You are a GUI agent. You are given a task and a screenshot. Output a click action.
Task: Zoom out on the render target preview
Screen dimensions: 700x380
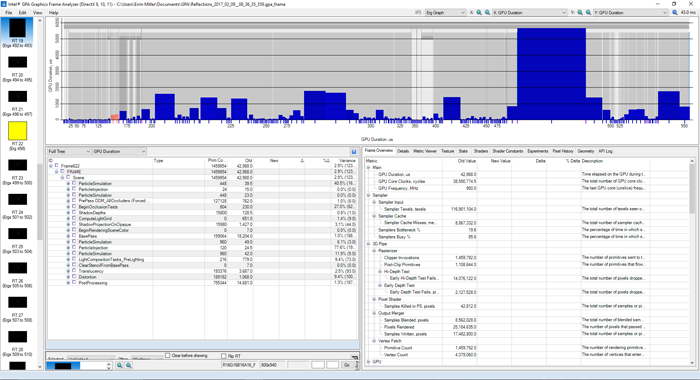(129, 365)
